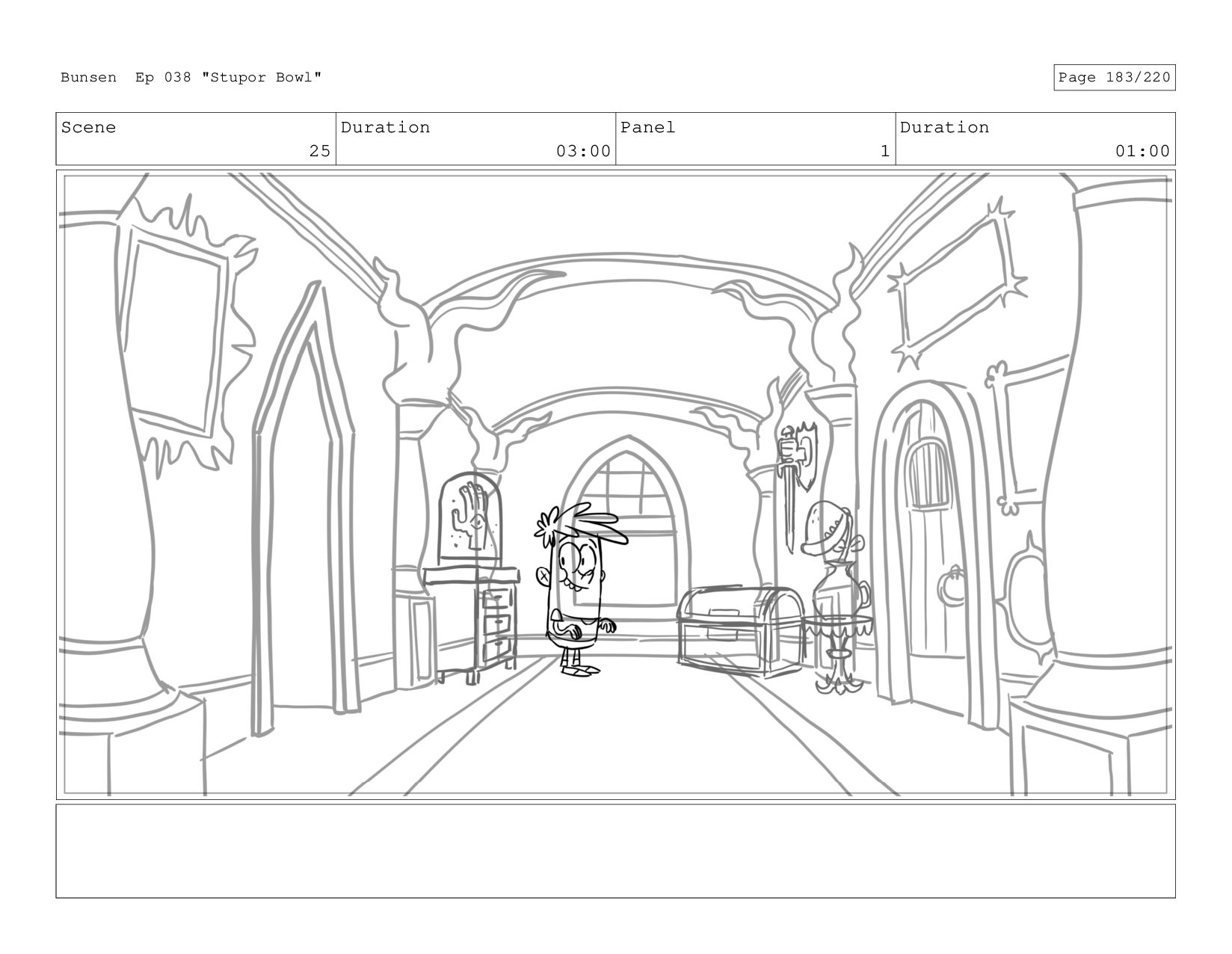Click the 'Bunsen Ep 038 "Stupor Bowl"' header text
The image size is (1232, 954).
coord(191,78)
